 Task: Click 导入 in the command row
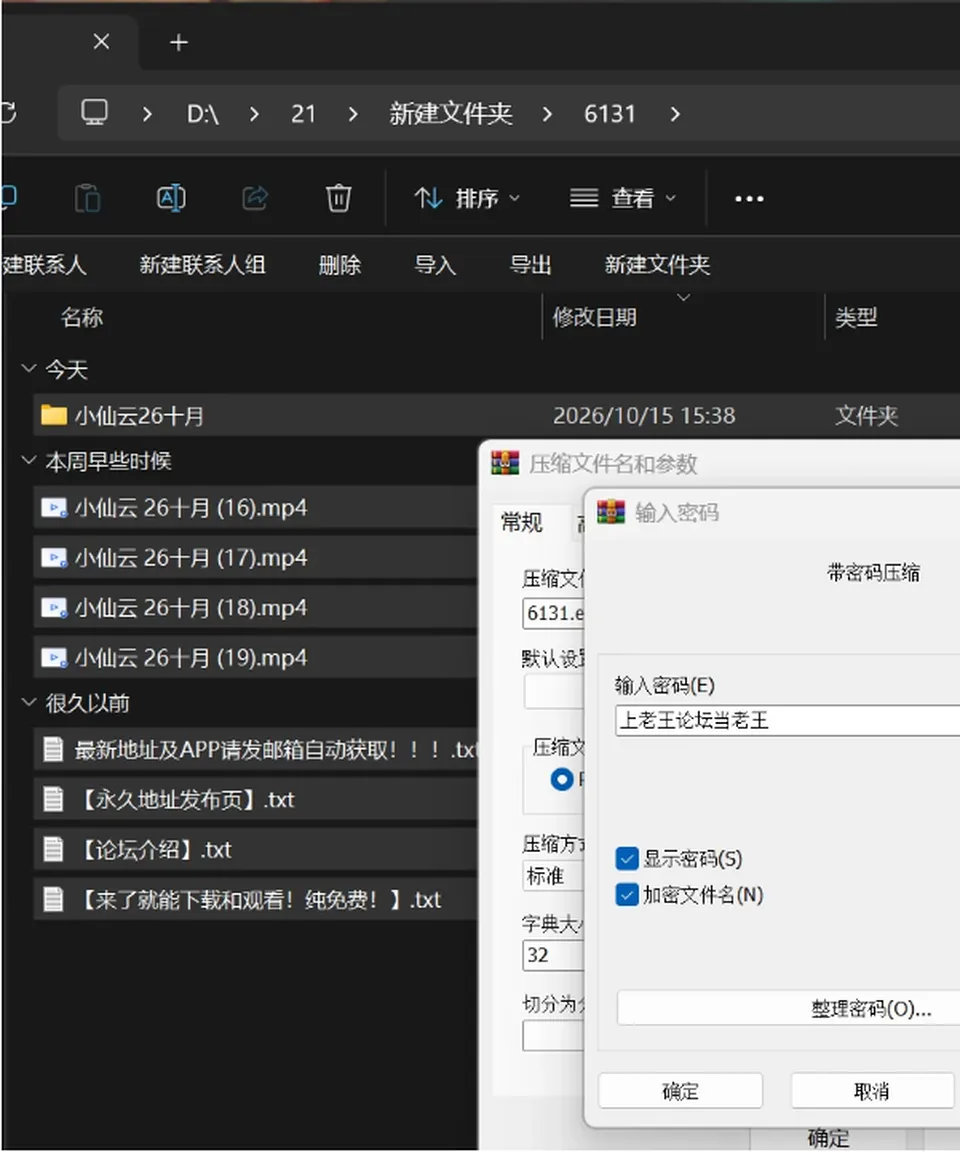(435, 264)
